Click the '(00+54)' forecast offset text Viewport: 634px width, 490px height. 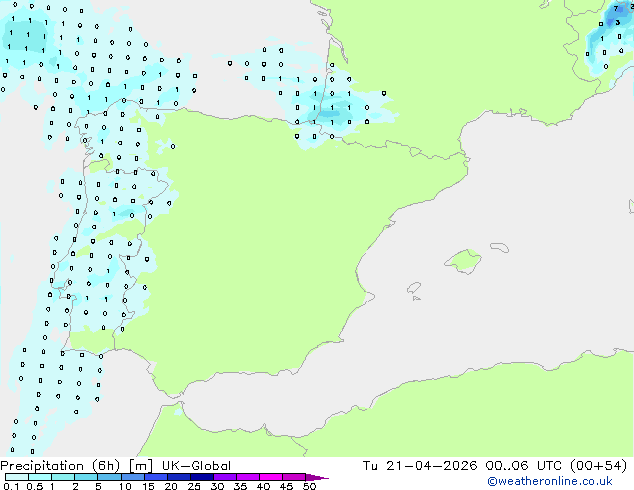click(598, 466)
